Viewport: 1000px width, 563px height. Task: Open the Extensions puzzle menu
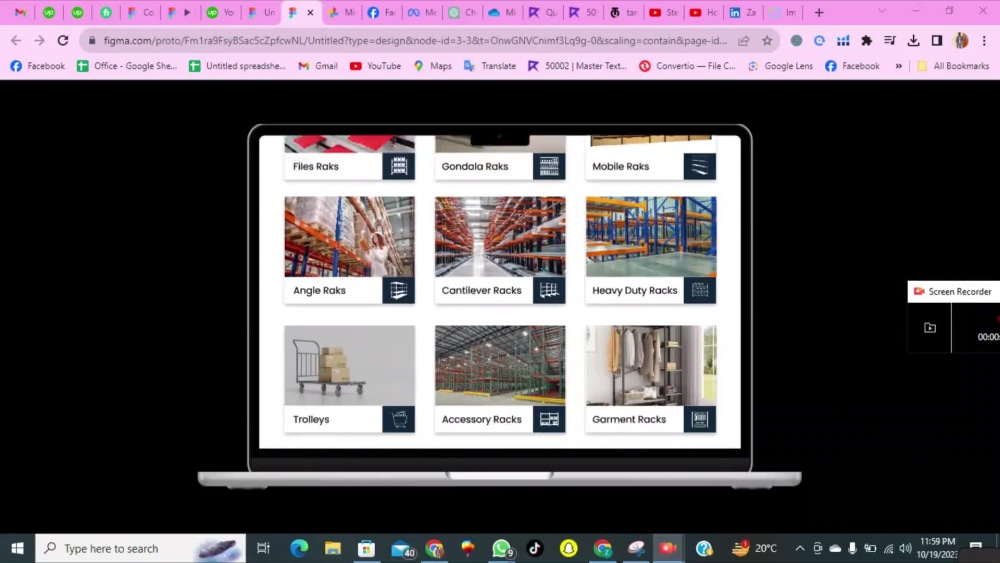coord(866,40)
